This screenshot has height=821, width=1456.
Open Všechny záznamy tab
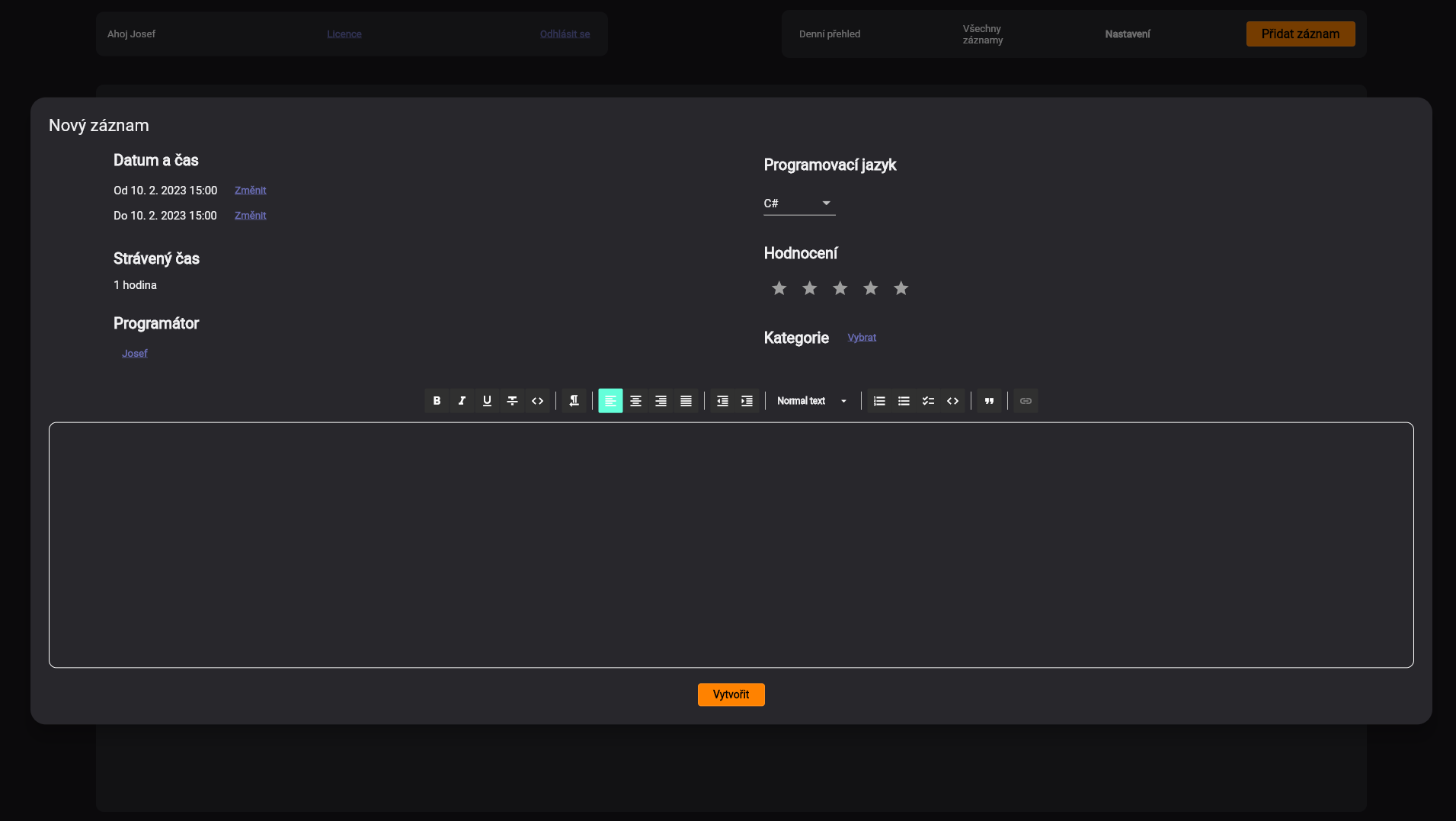pos(982,34)
